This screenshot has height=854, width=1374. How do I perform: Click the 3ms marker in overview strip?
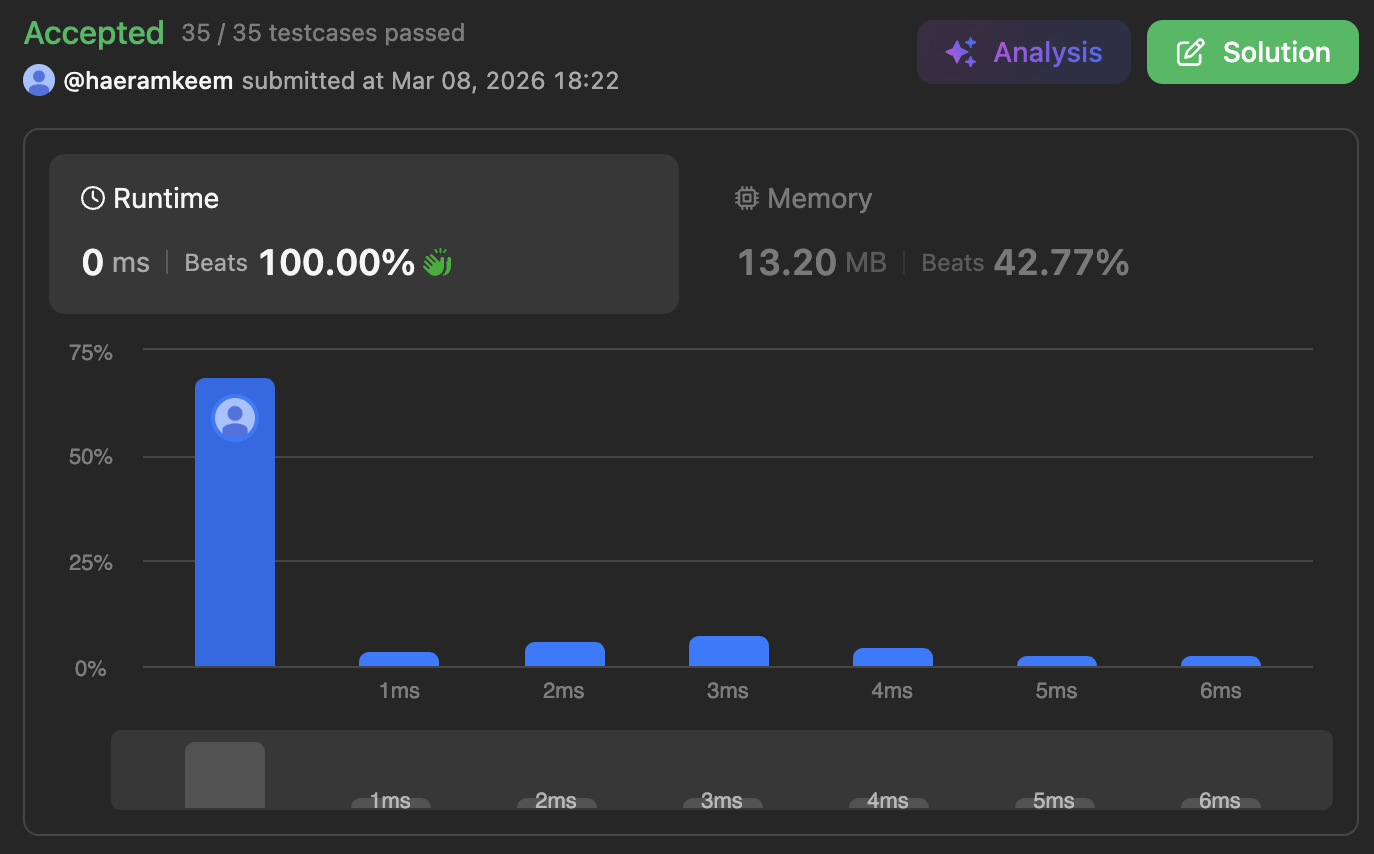click(722, 802)
